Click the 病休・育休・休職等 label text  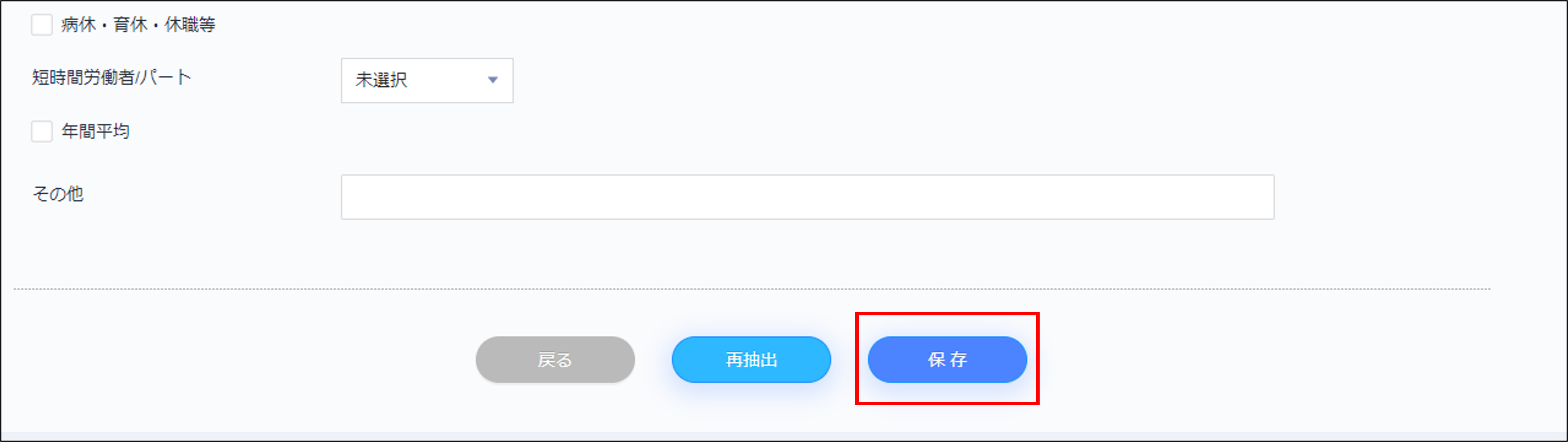coord(138,25)
